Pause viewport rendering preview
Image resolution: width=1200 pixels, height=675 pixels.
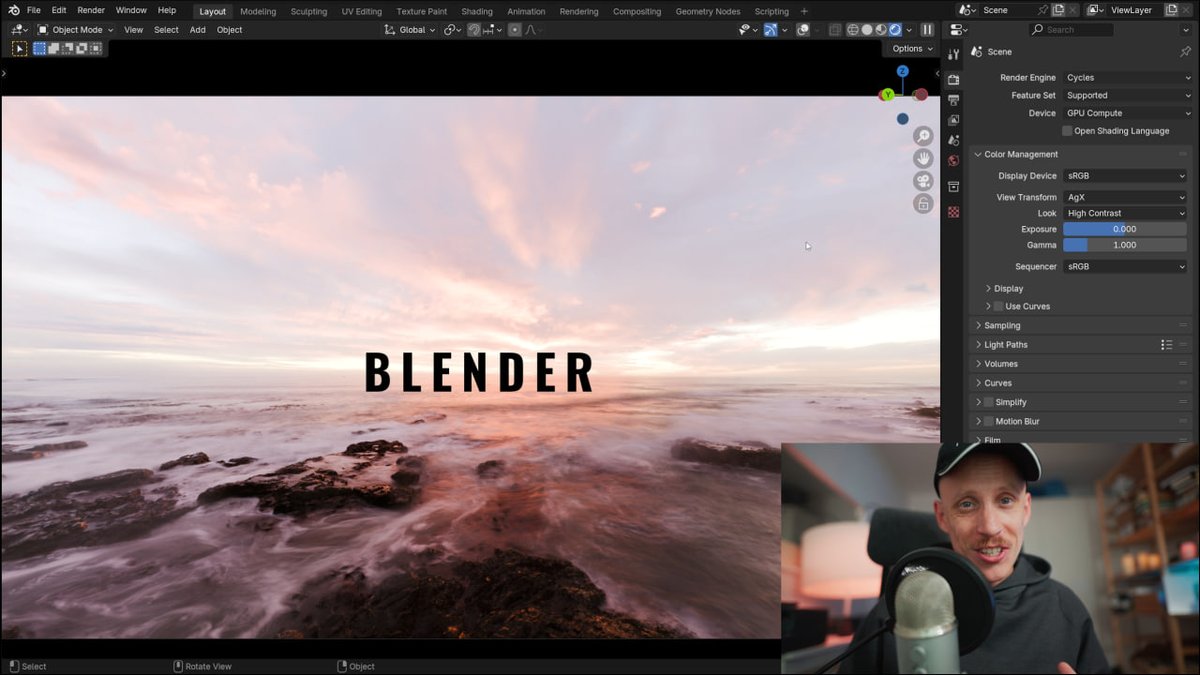[x=927, y=30]
